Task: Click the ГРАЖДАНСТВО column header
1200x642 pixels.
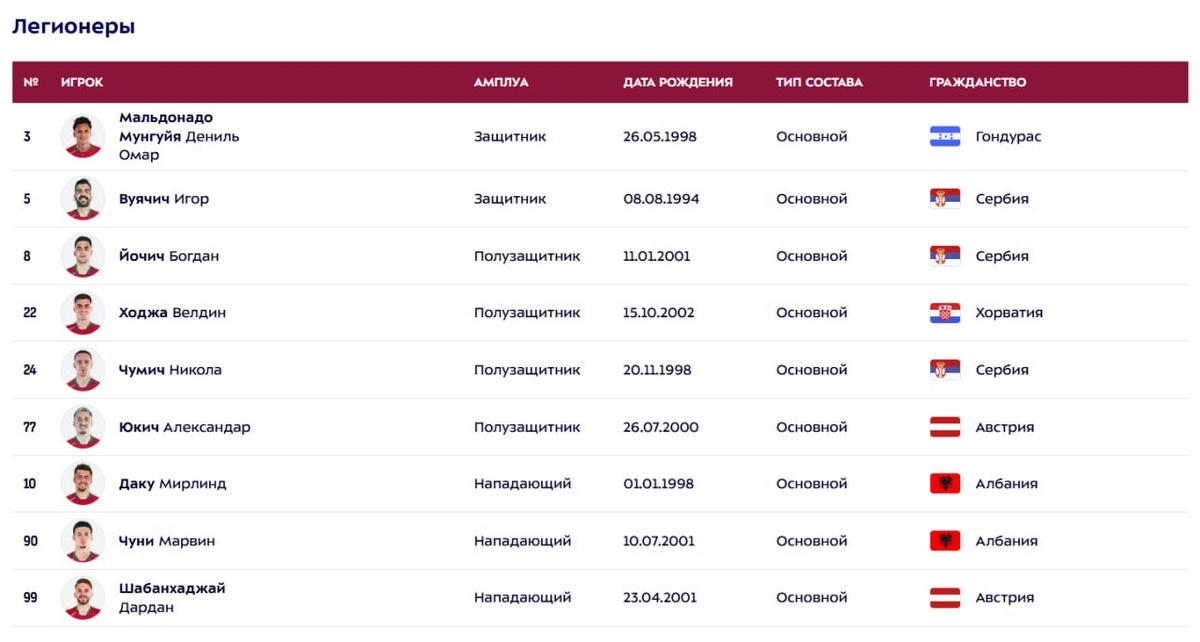Action: [977, 82]
